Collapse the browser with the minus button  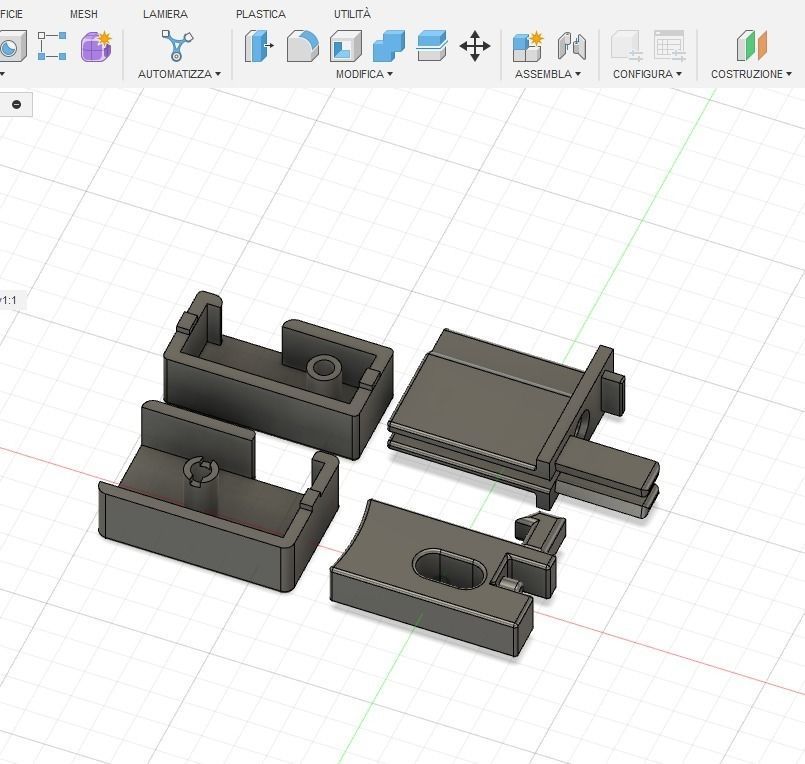(16, 104)
